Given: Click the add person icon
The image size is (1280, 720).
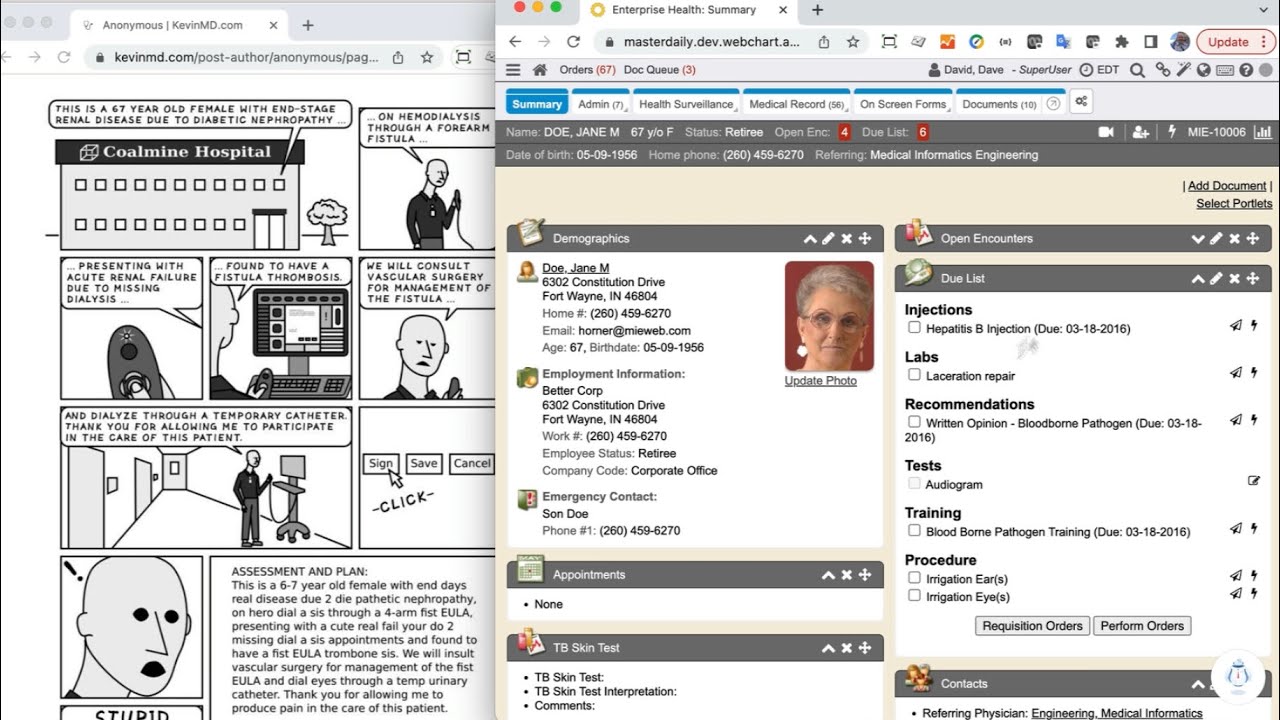Looking at the screenshot, I should pos(1140,132).
